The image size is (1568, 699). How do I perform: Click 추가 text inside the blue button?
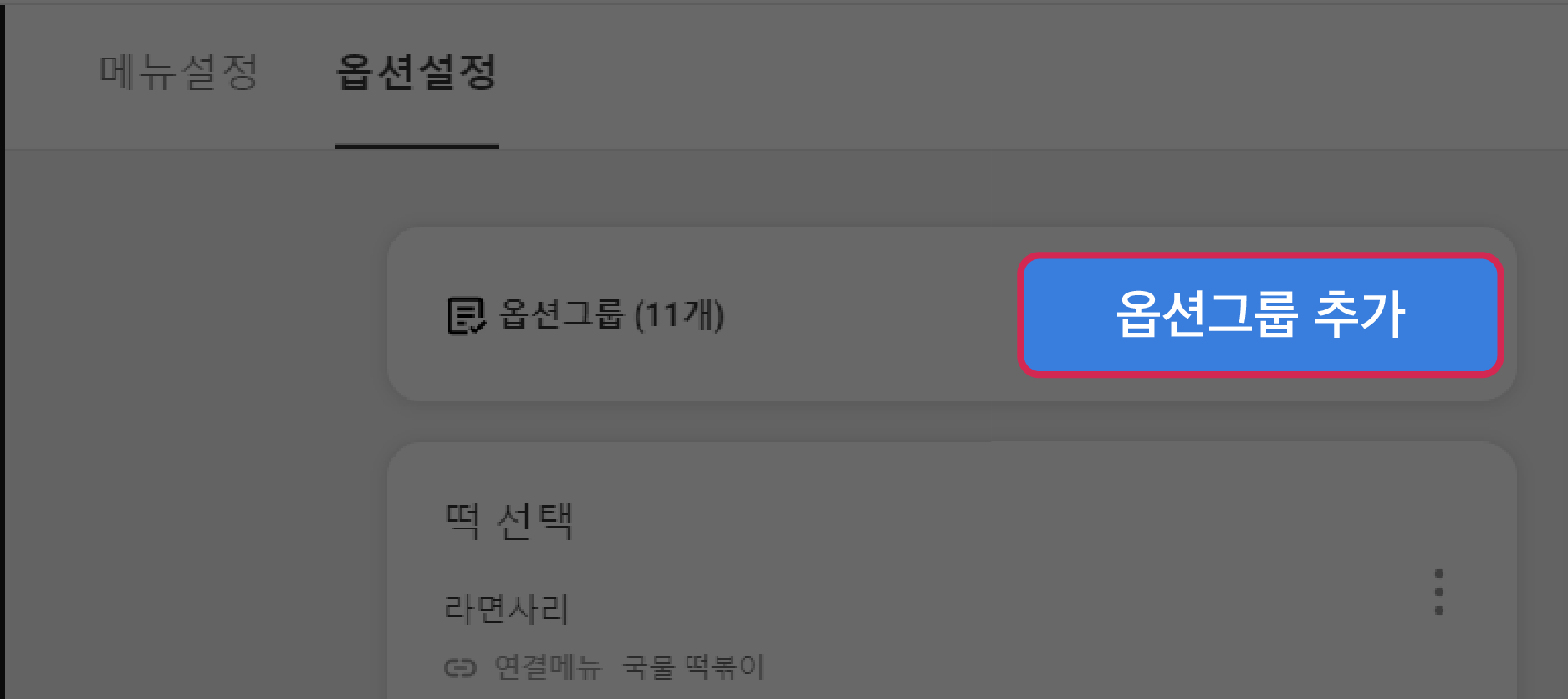tap(1360, 314)
